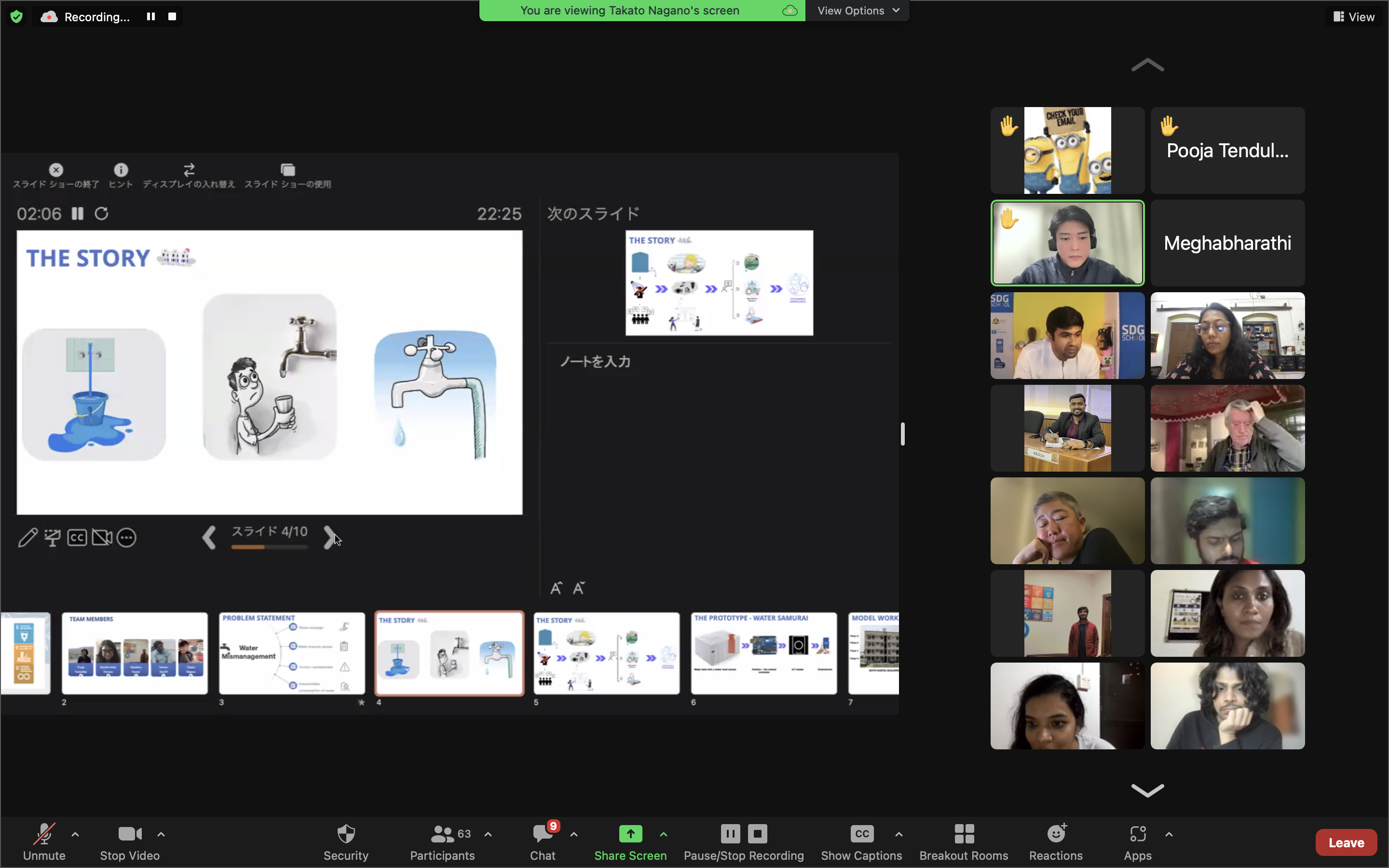Toggle Stop Video camera button
This screenshot has height=868, width=1389.
130,841
